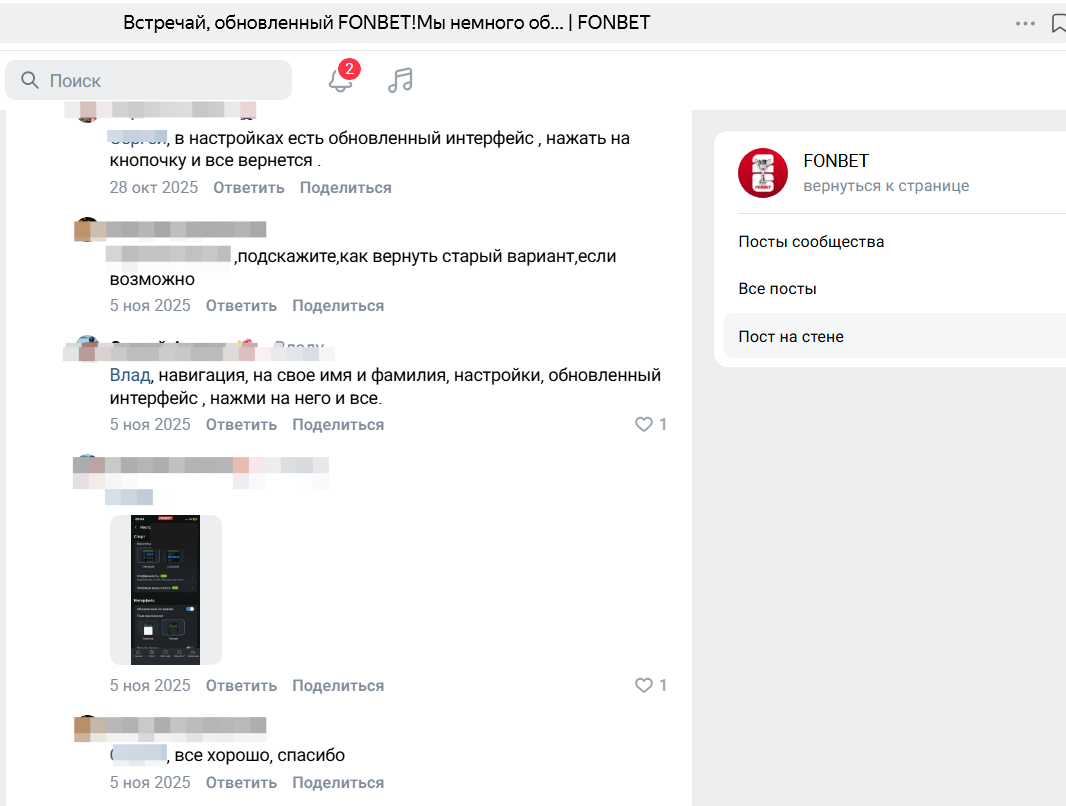Screen dimensions: 1066x806
Task: Select Пост на стене in sidebar
Action: (894, 336)
